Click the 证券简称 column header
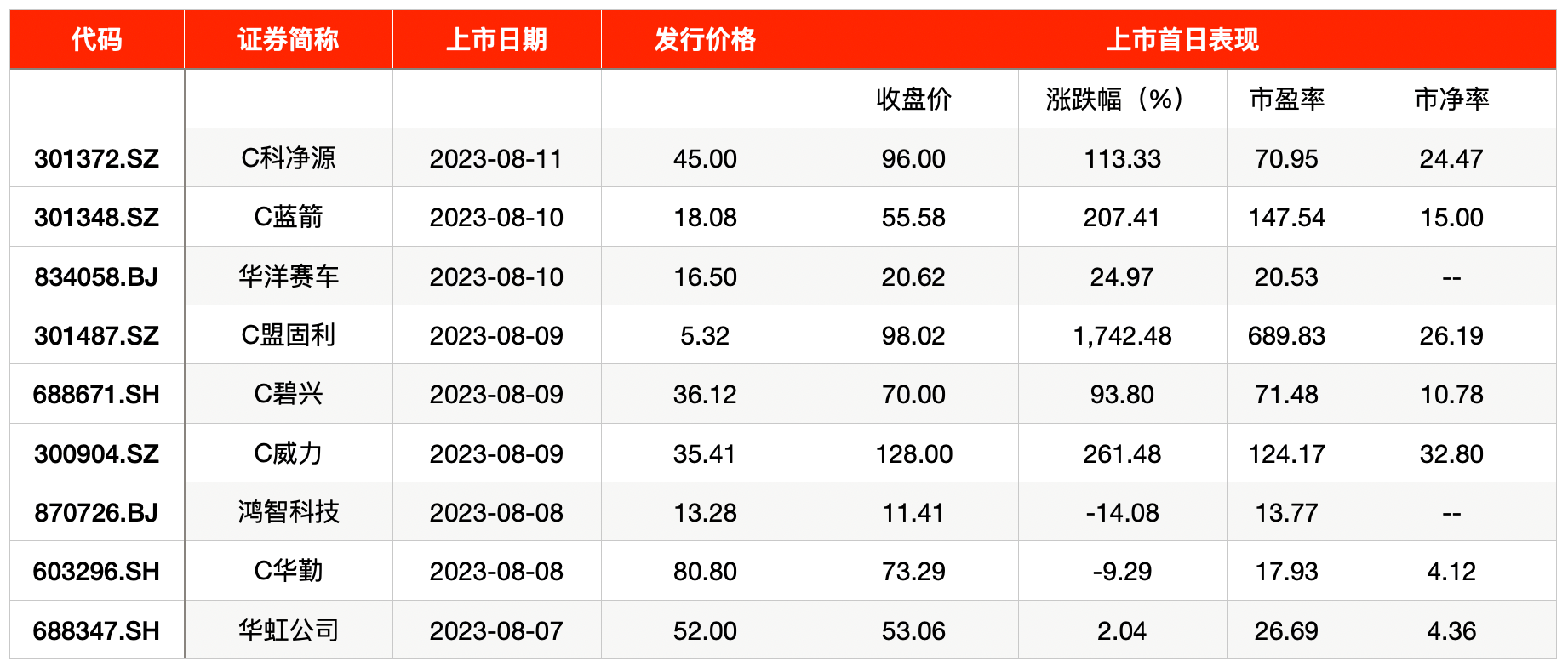This screenshot has width=1568, height=667. point(288,39)
